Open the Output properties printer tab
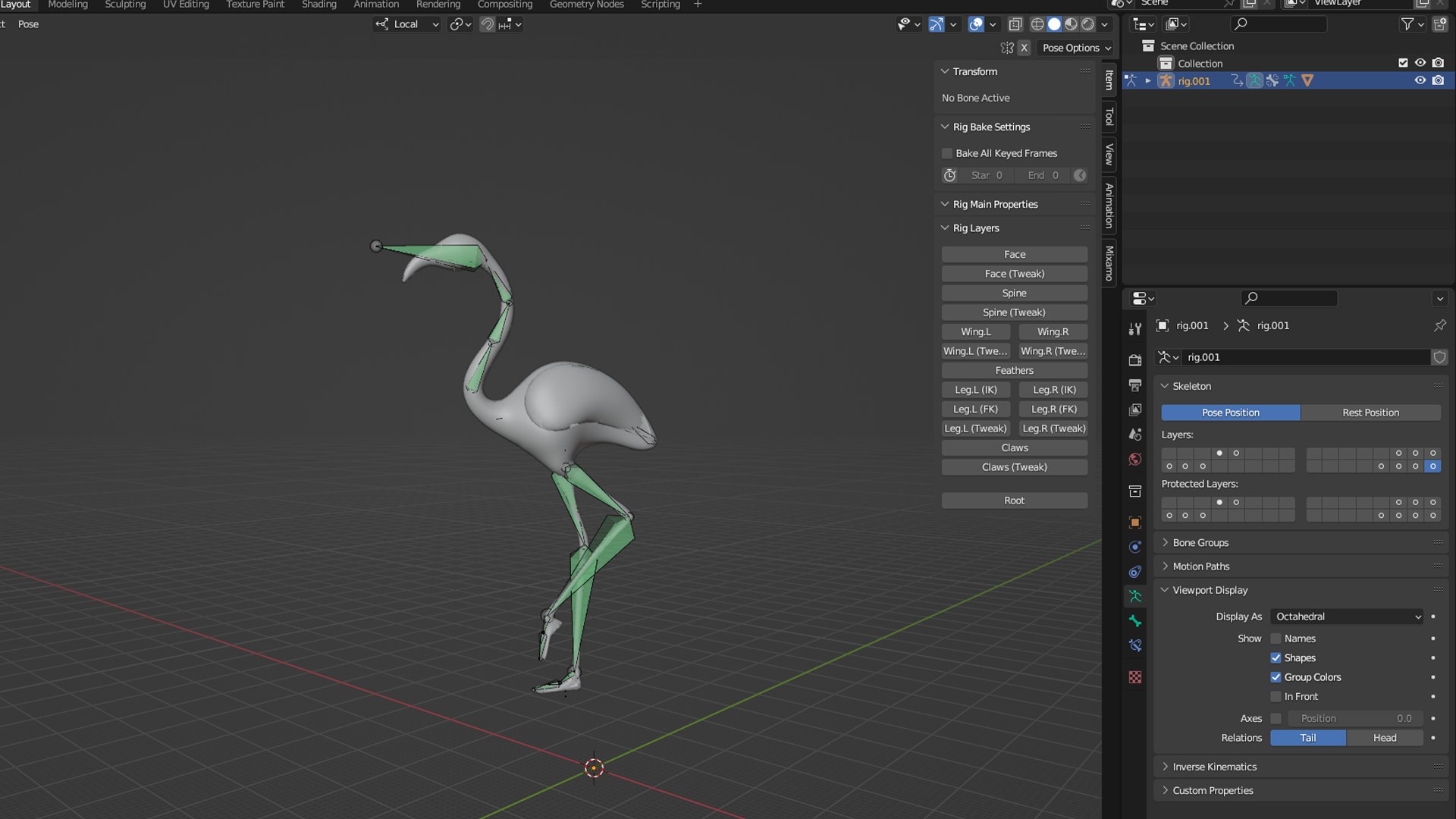1456x819 pixels. (x=1134, y=385)
